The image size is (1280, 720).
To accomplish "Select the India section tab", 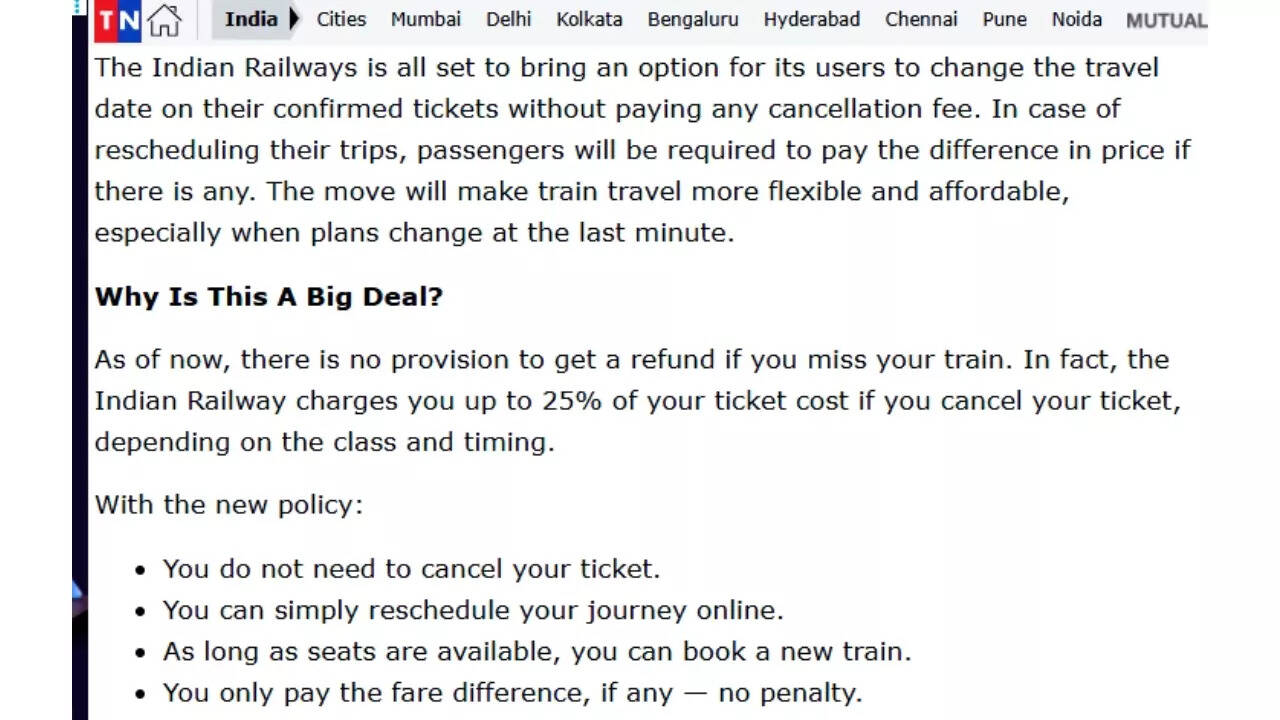I will coord(250,19).
